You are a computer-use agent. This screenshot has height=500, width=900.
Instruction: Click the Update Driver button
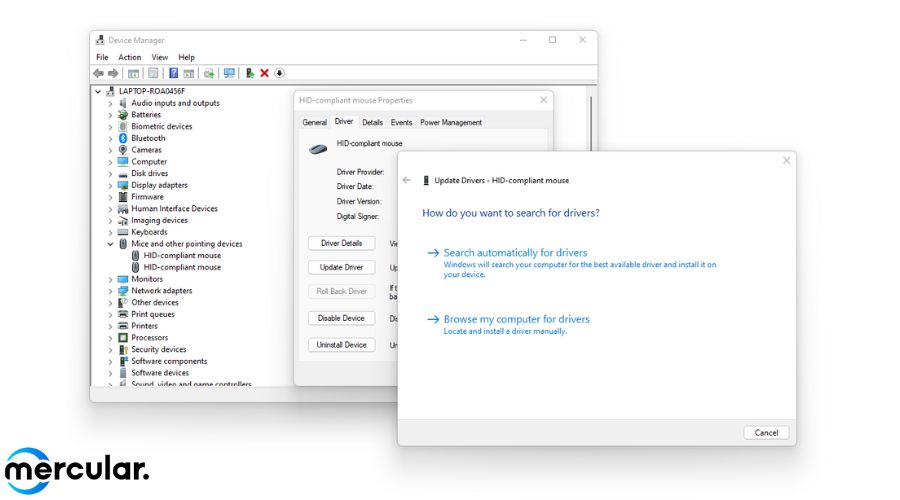[342, 268]
